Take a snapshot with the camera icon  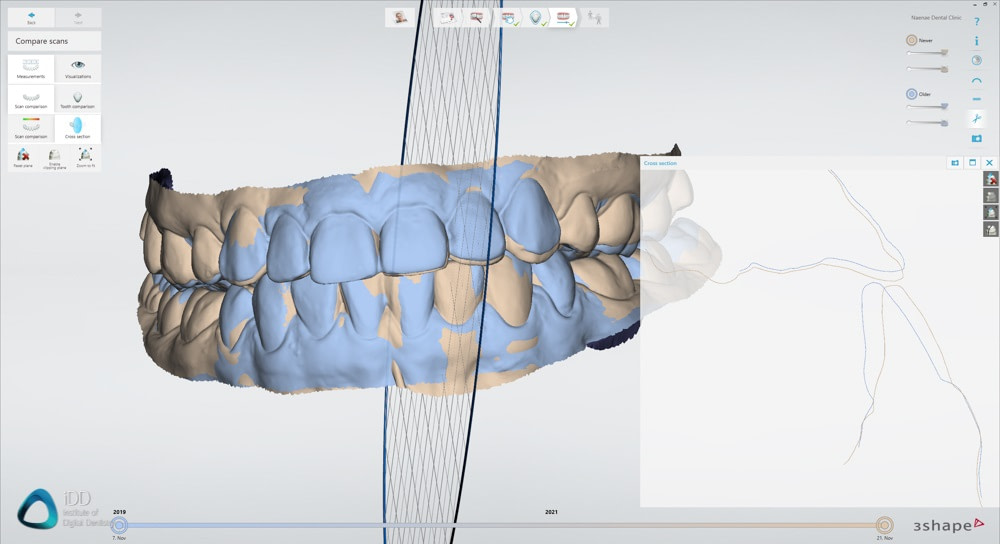click(x=976, y=138)
